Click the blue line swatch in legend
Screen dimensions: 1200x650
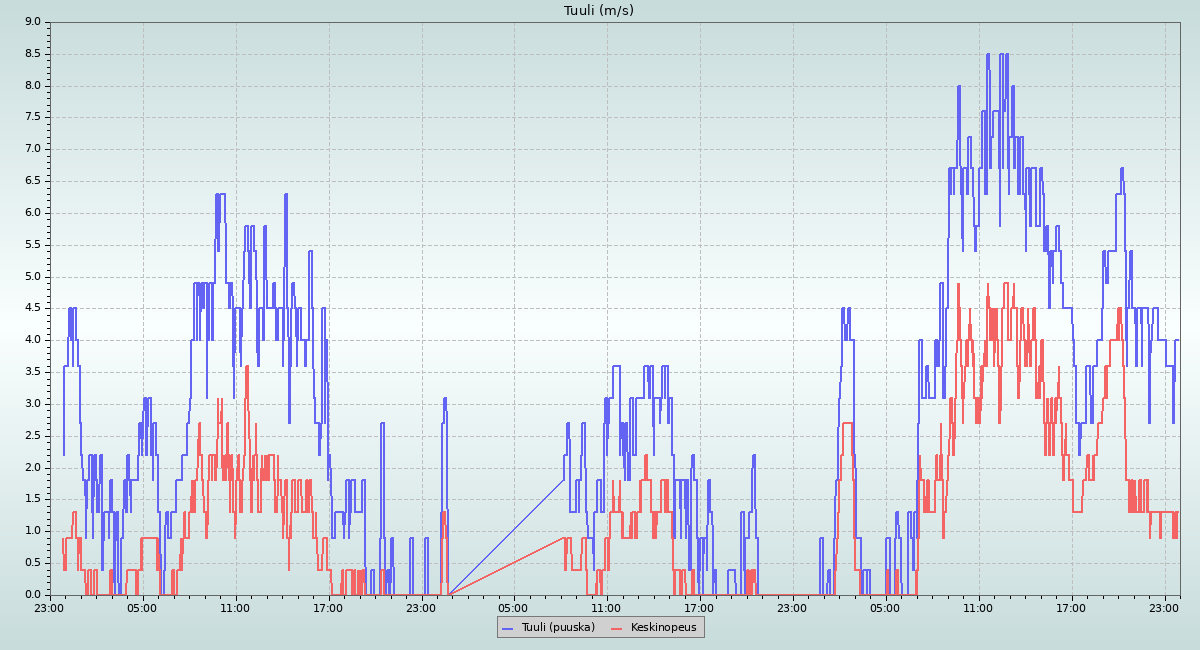508,627
